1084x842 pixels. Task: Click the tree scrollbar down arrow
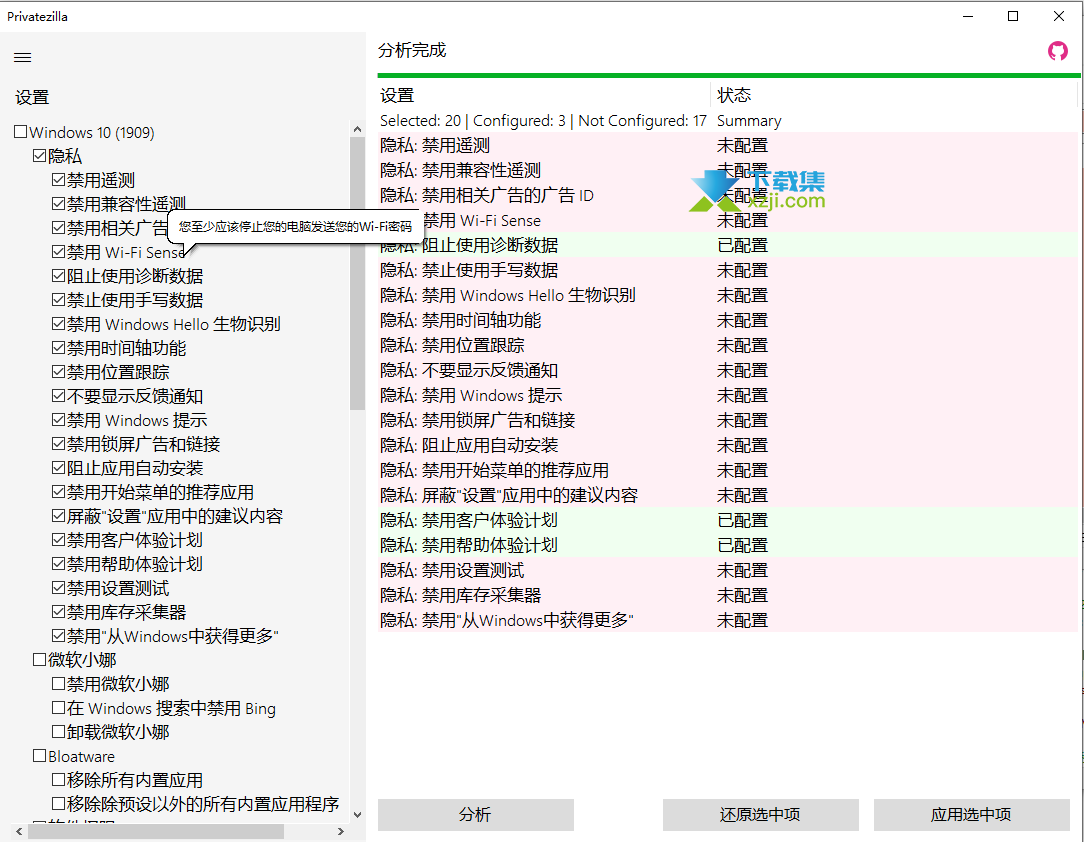357,815
